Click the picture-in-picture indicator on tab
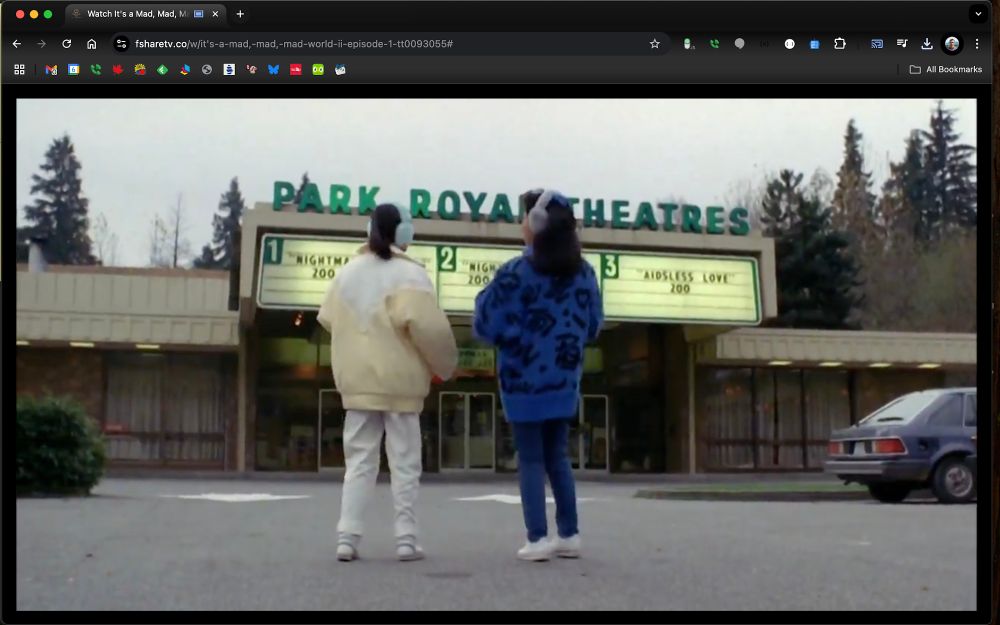 tap(198, 13)
